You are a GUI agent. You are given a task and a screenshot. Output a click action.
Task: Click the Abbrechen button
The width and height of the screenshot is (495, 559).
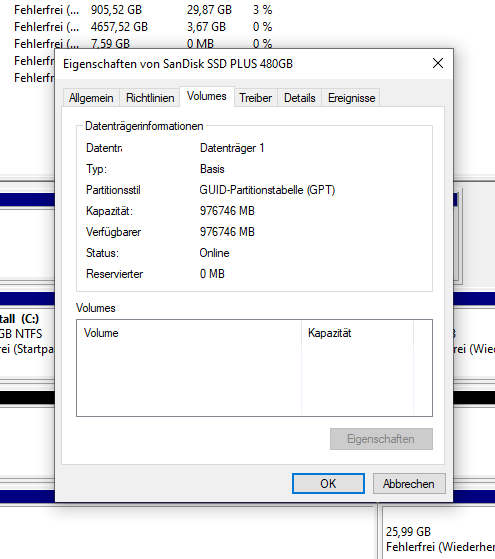[409, 483]
